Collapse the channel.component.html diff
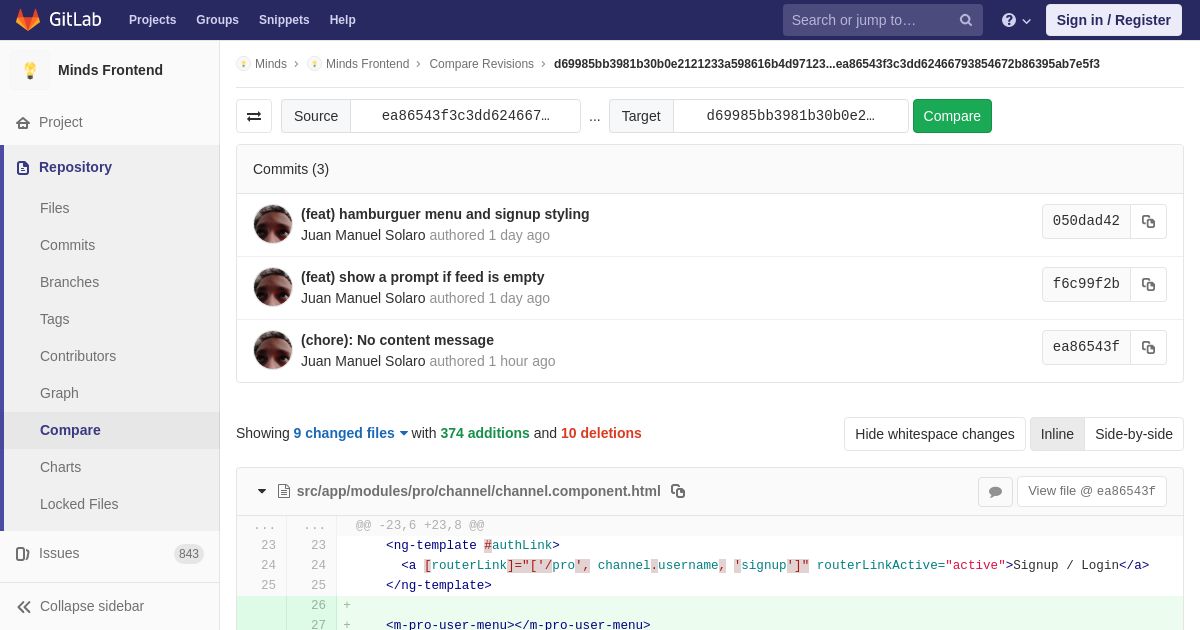1200x630 pixels. (x=262, y=491)
